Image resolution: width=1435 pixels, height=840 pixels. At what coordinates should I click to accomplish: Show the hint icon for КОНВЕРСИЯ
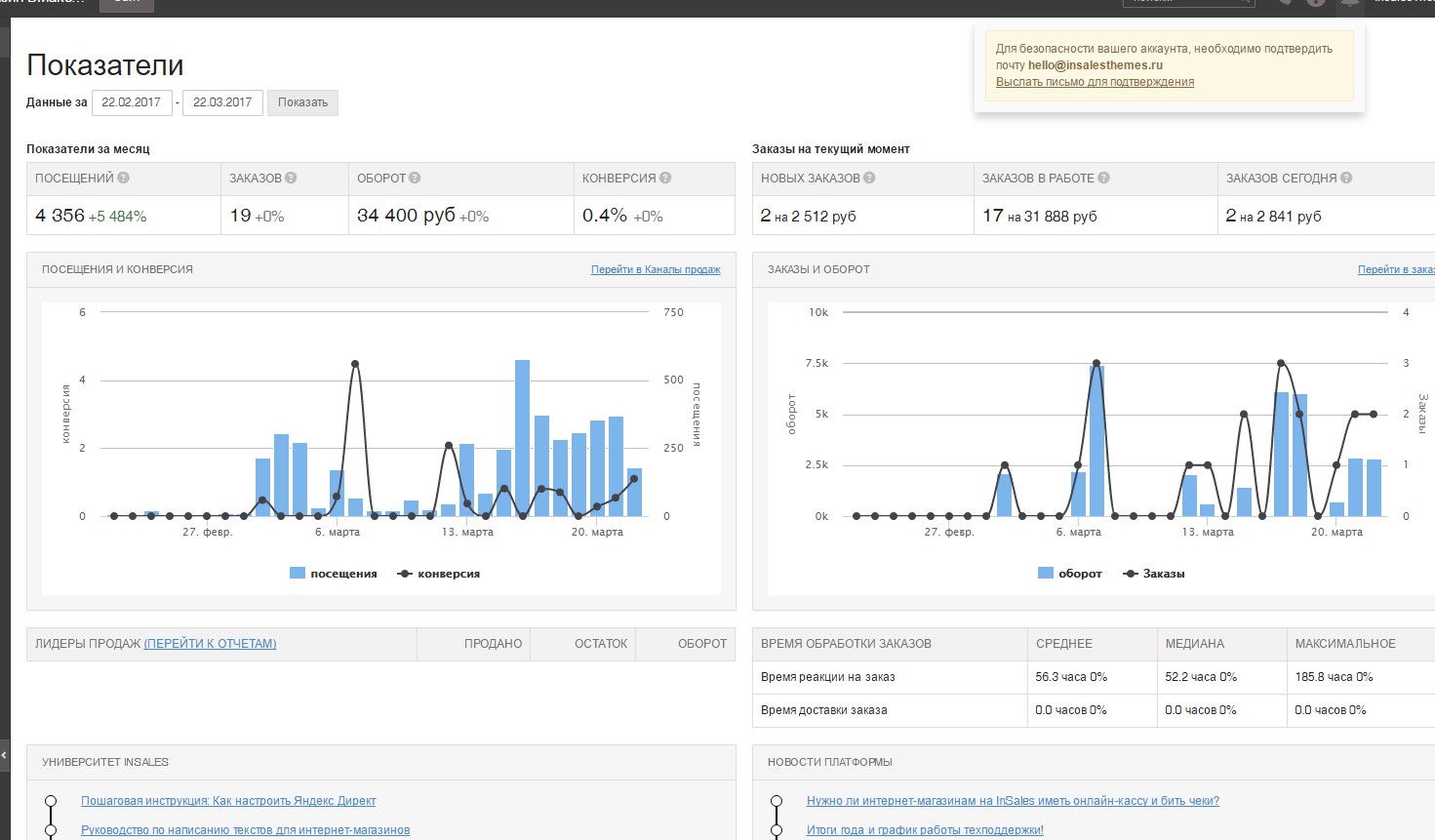coord(665,179)
